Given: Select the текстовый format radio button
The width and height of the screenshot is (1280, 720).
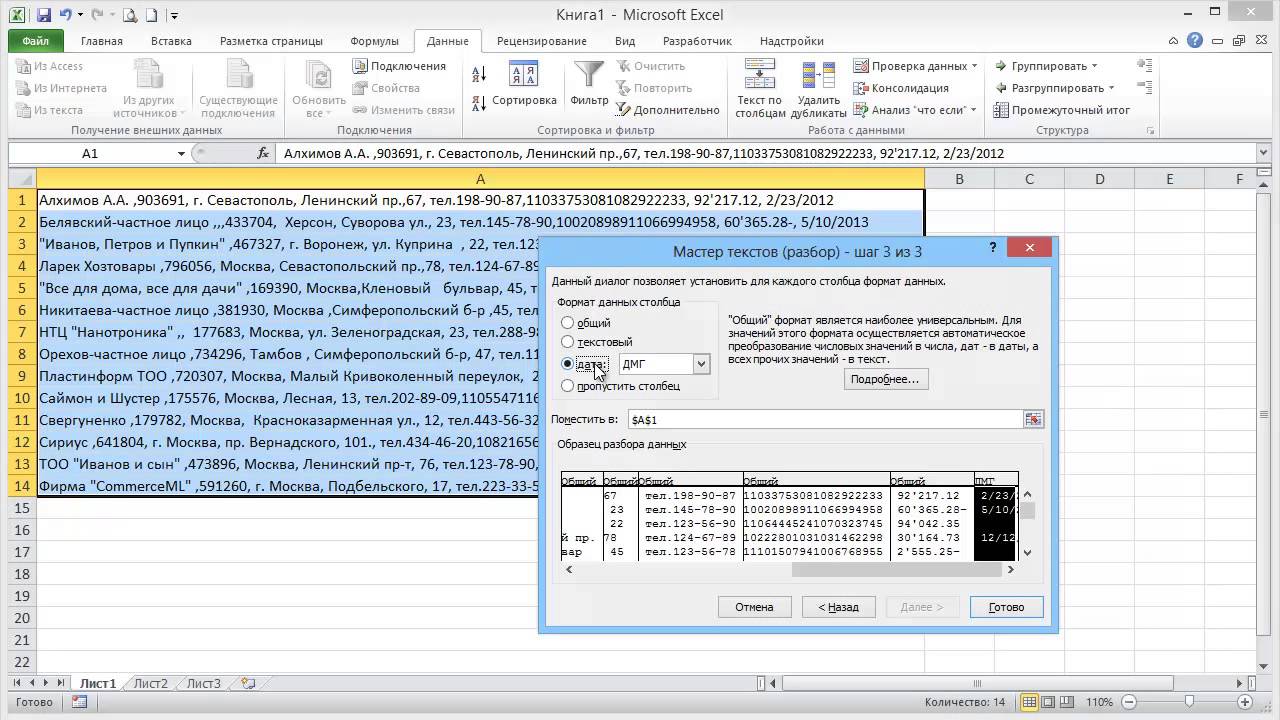Looking at the screenshot, I should (568, 343).
